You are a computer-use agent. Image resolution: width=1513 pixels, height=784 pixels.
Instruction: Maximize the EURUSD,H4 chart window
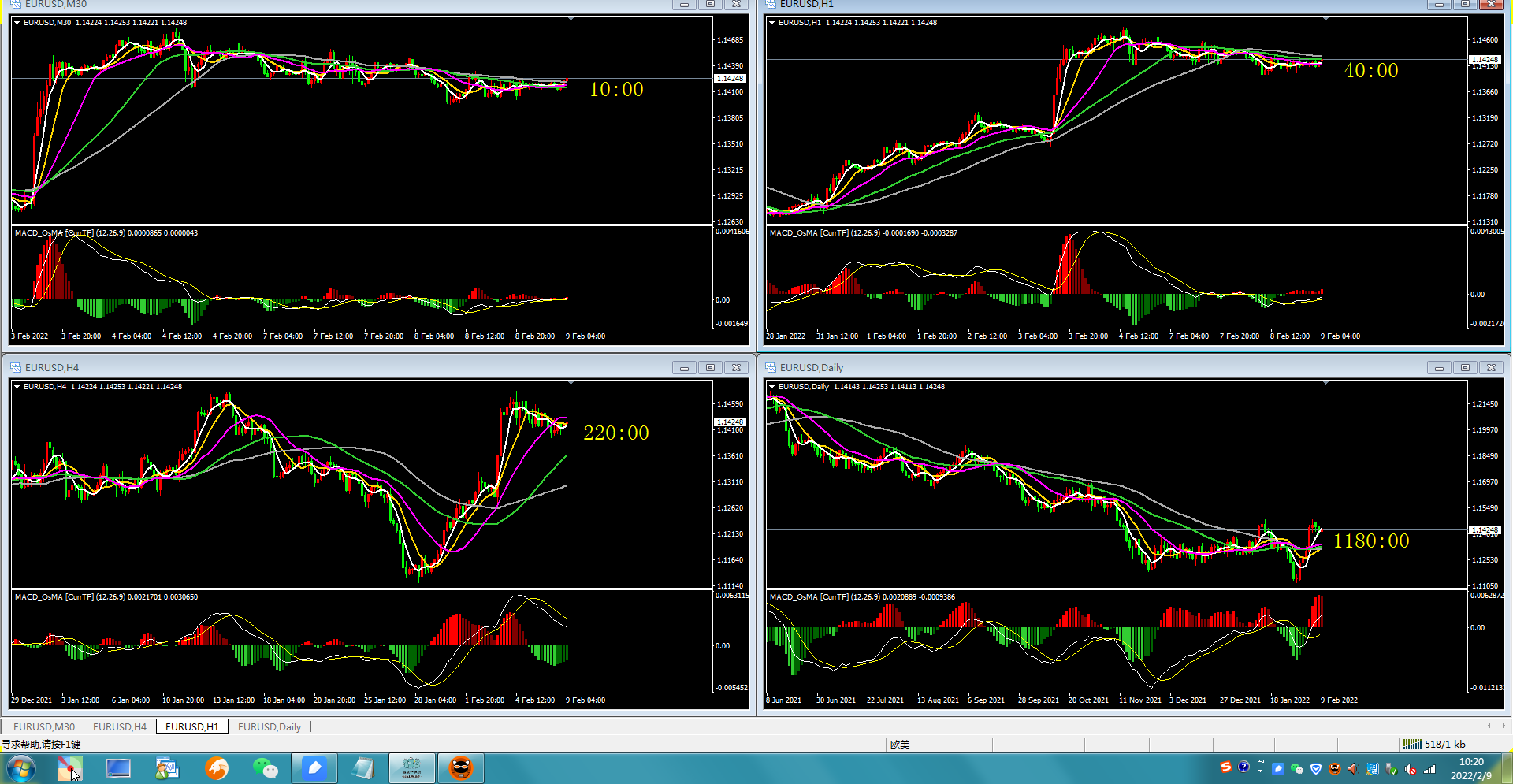click(710, 367)
